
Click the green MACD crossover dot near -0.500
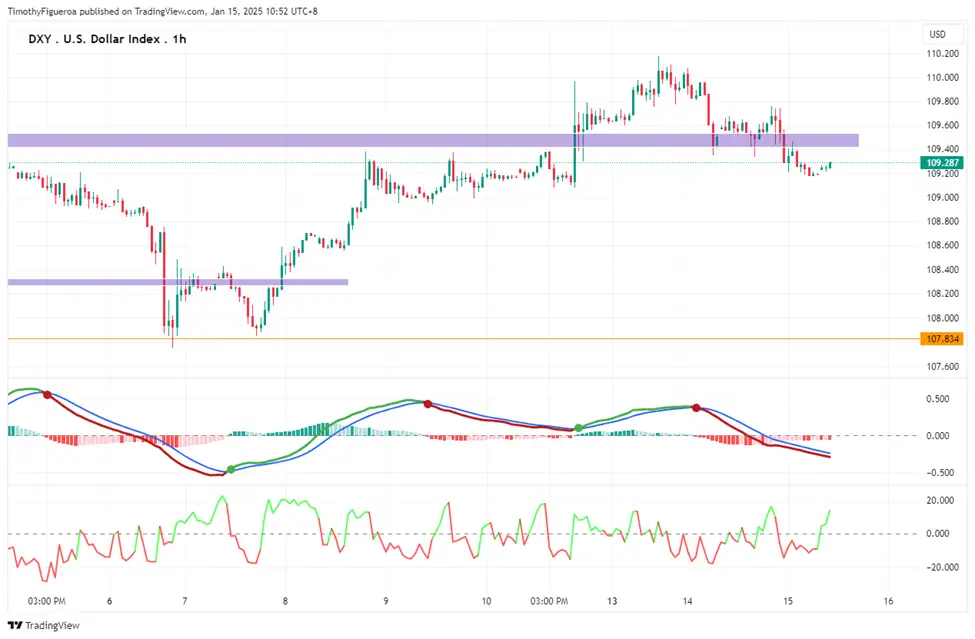tap(231, 469)
